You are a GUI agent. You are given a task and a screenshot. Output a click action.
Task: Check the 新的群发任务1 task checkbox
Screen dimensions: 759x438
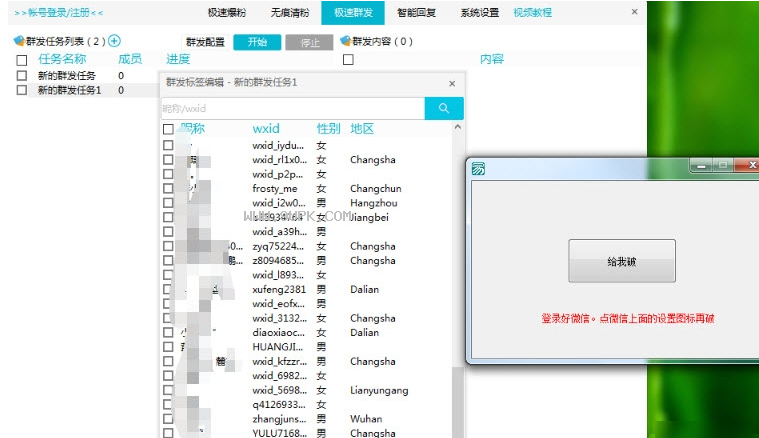tap(22, 90)
